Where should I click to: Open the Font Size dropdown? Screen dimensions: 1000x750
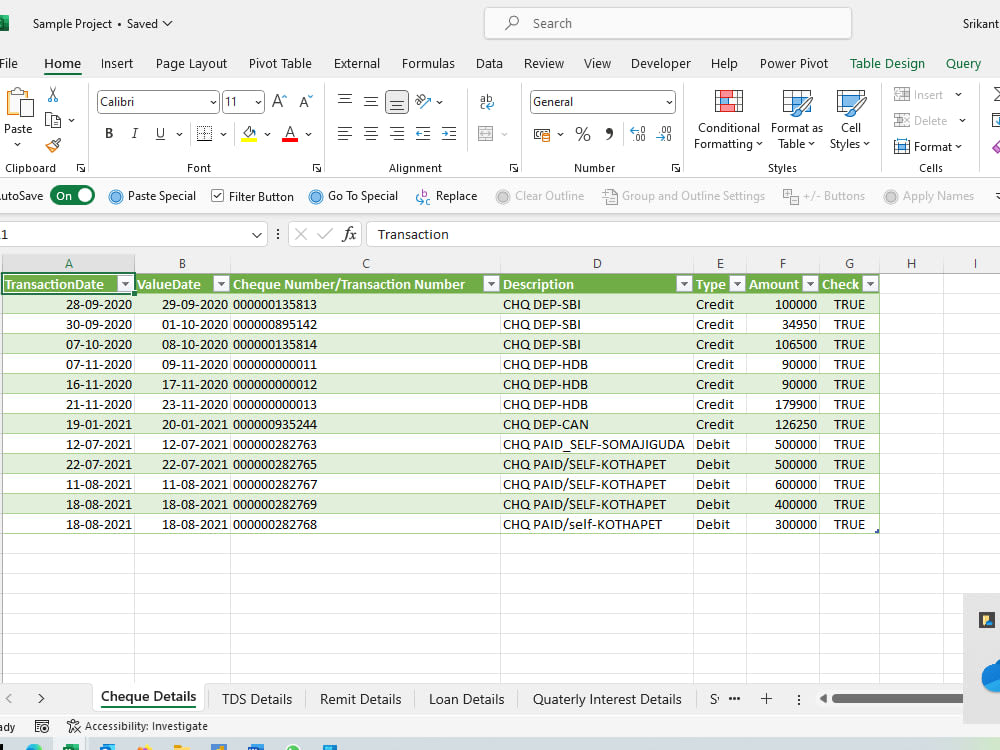click(260, 101)
